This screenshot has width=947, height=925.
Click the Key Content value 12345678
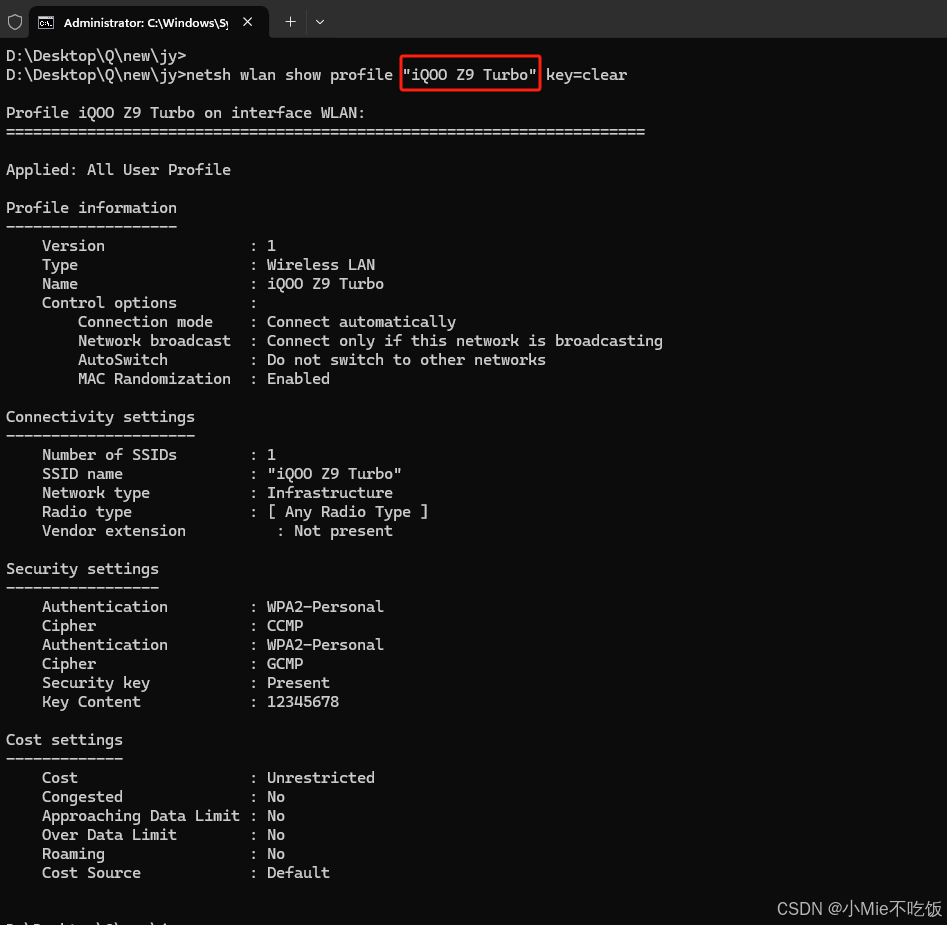[x=302, y=701]
